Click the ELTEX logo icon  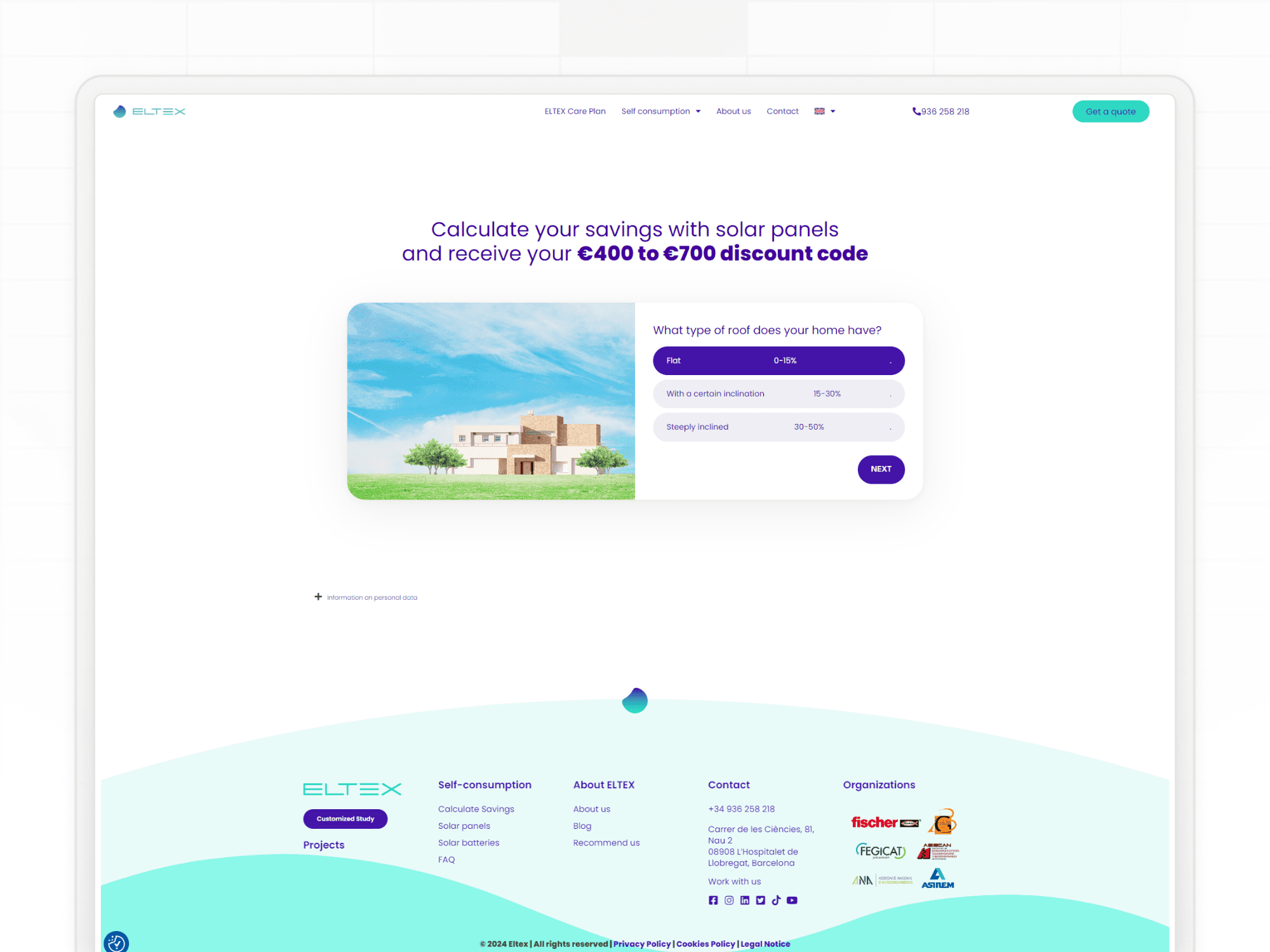(x=120, y=110)
